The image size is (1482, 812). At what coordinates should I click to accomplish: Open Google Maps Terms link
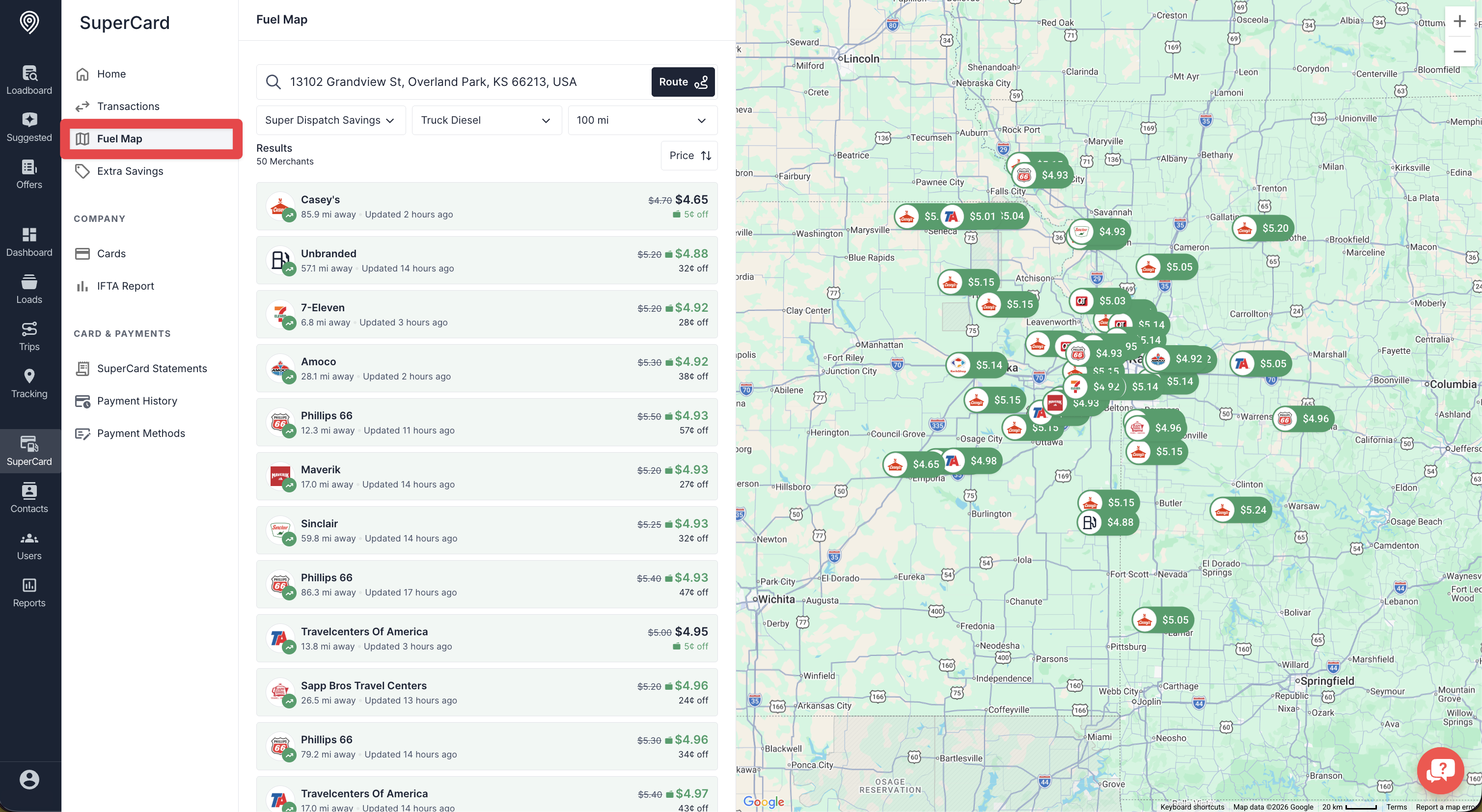click(x=1396, y=807)
